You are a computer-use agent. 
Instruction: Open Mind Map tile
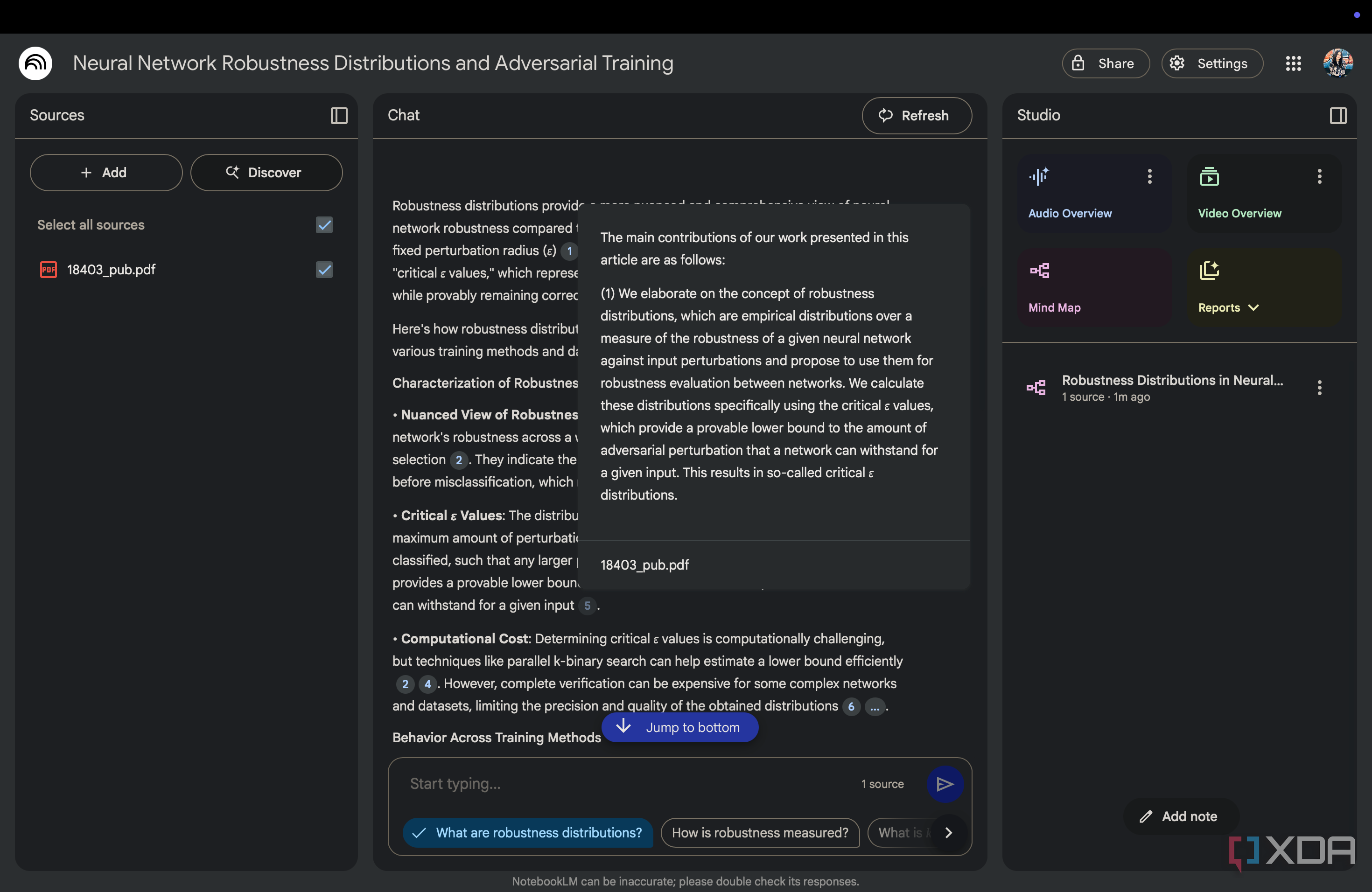(1095, 287)
